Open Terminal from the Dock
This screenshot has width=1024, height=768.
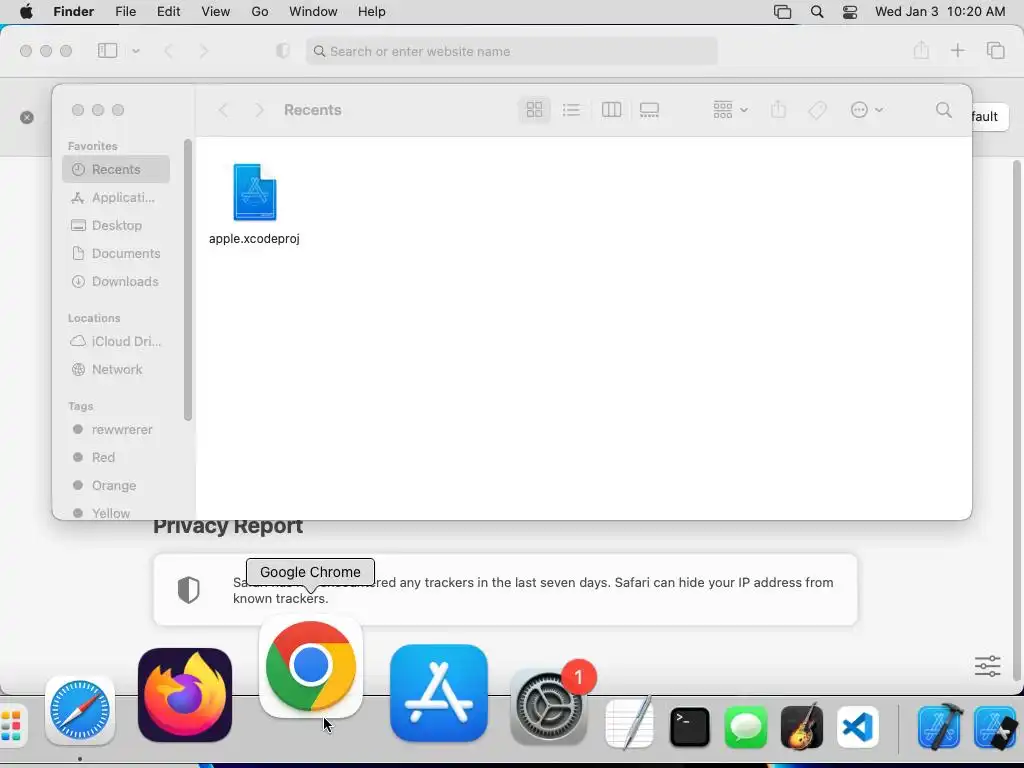point(690,726)
